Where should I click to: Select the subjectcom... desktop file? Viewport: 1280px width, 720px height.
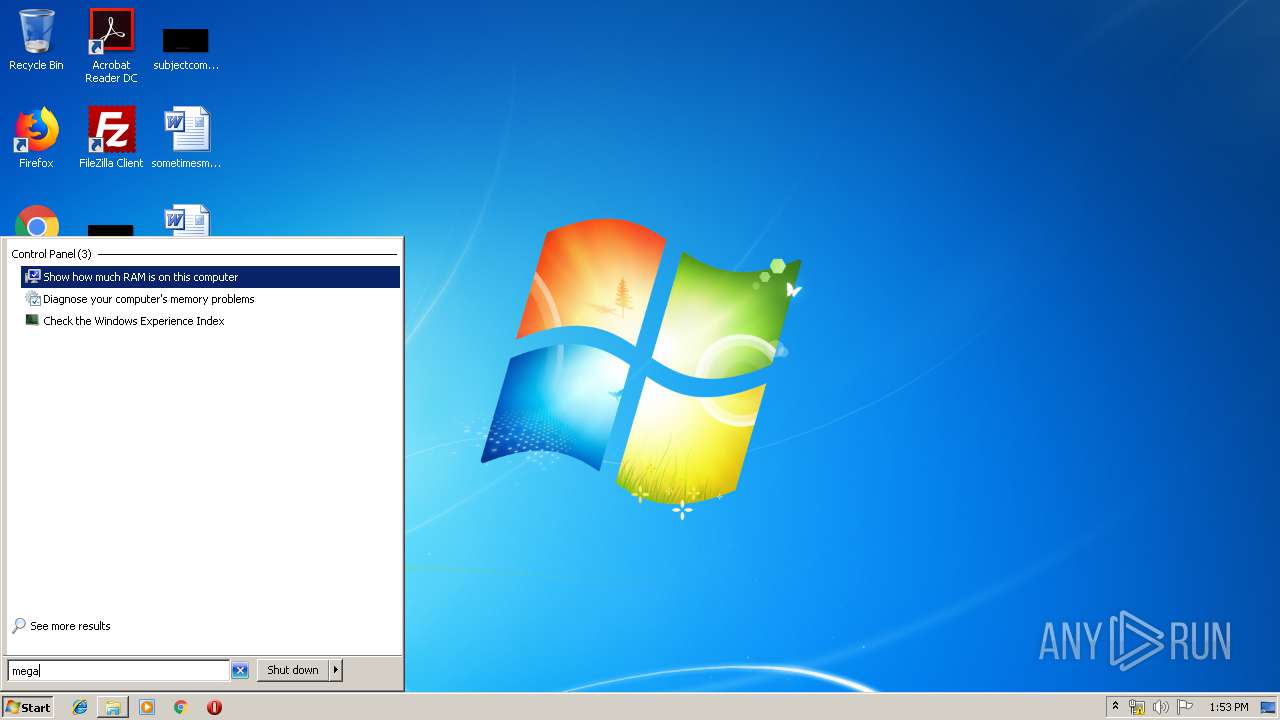click(x=186, y=49)
